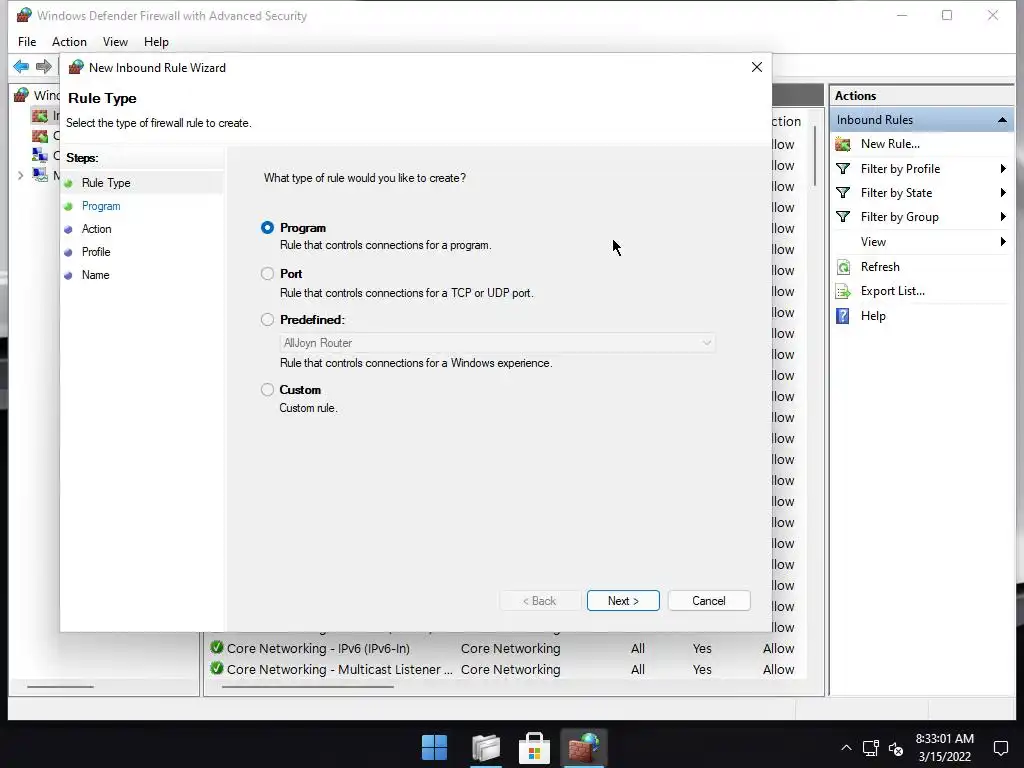1024x768 pixels.
Task: Click the Help question mark icon
Action: point(843,316)
